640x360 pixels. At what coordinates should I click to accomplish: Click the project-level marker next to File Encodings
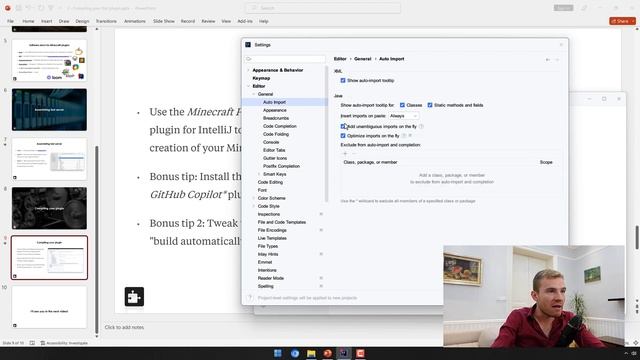[321, 230]
